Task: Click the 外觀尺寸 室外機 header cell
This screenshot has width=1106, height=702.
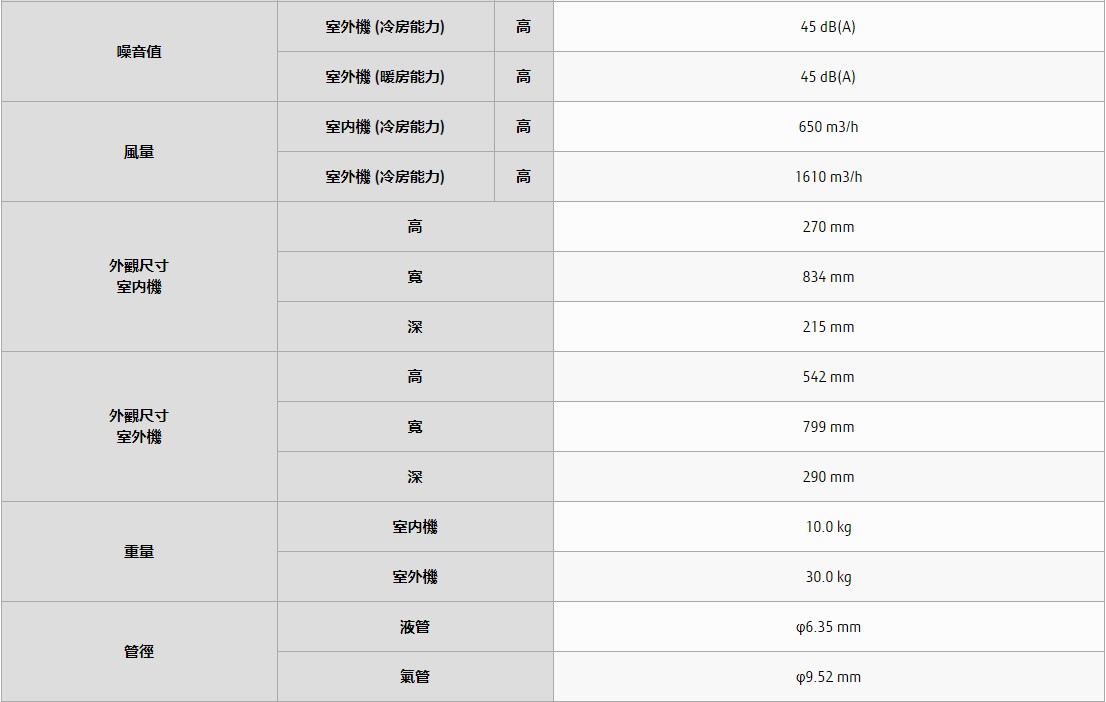Action: pos(139,427)
